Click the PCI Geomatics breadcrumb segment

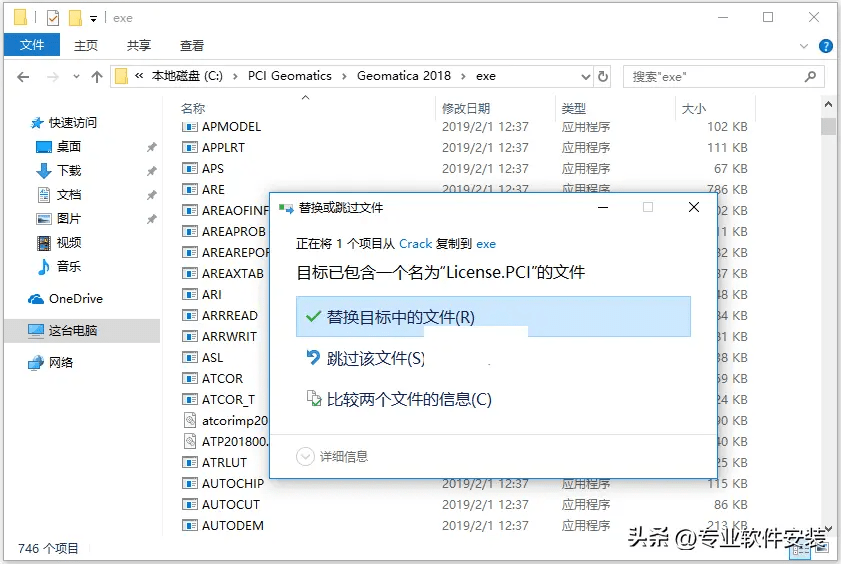click(x=290, y=76)
